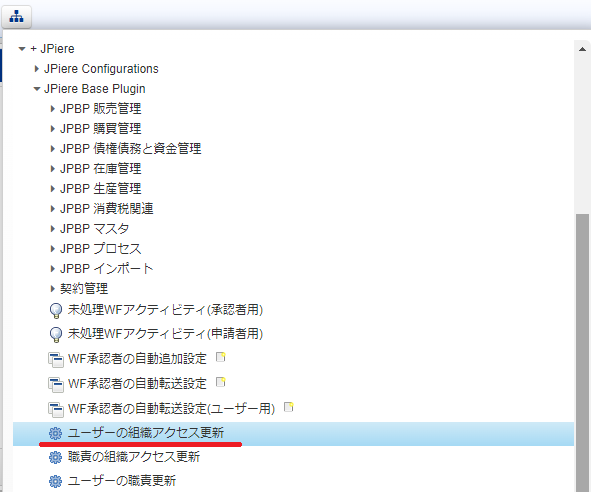Collapse the + JPiere root node
This screenshot has height=492, width=591.
[22, 49]
